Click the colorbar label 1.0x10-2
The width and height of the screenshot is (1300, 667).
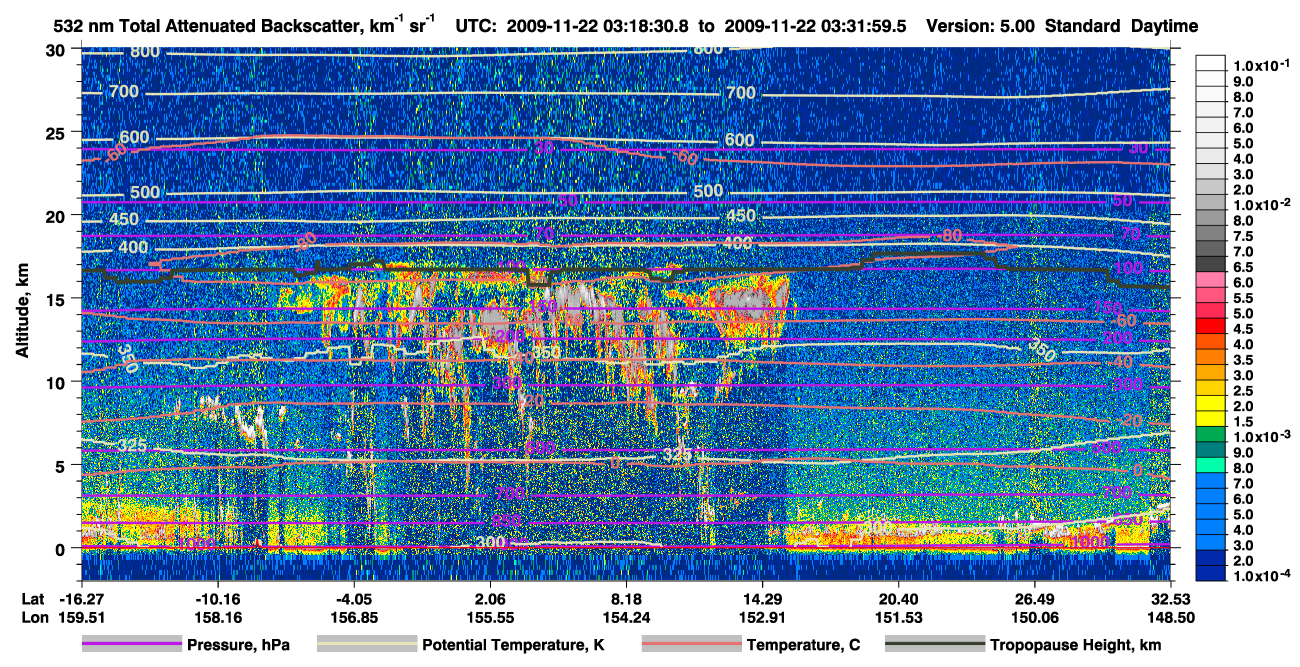pos(1263,203)
